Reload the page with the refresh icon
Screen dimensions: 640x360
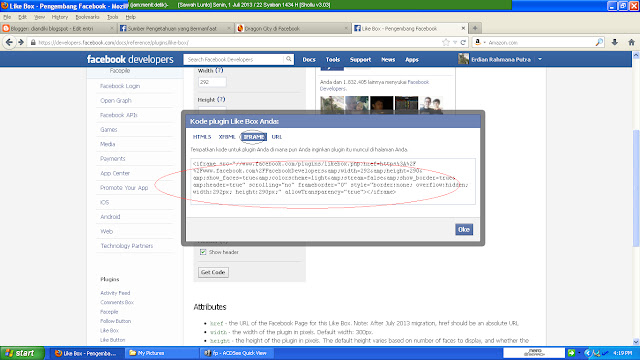(463, 42)
